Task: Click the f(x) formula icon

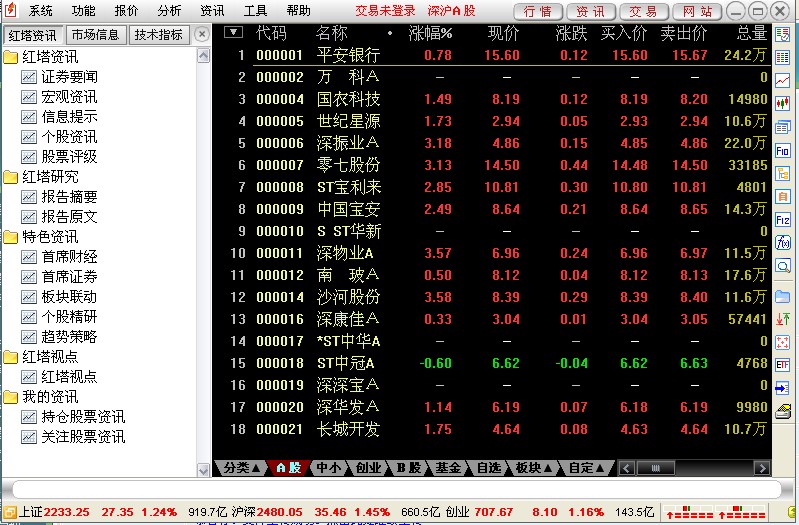Action: 783,242
